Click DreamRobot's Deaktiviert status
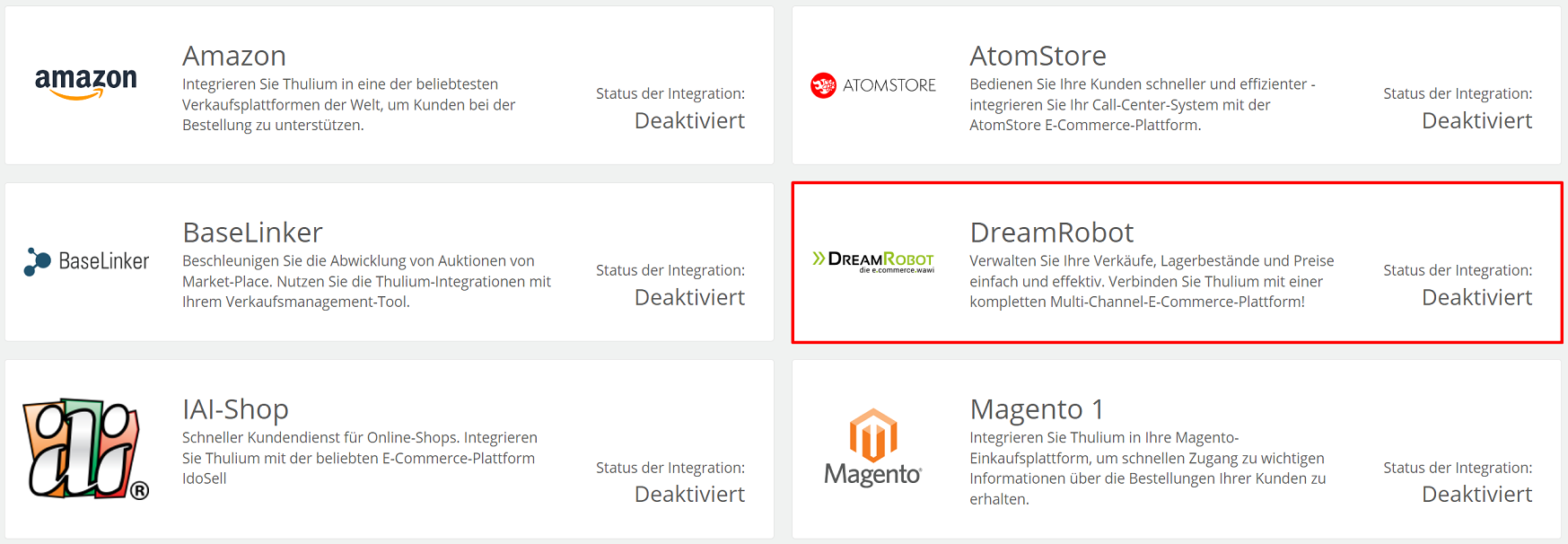The width and height of the screenshot is (1568, 544). pos(1476,297)
